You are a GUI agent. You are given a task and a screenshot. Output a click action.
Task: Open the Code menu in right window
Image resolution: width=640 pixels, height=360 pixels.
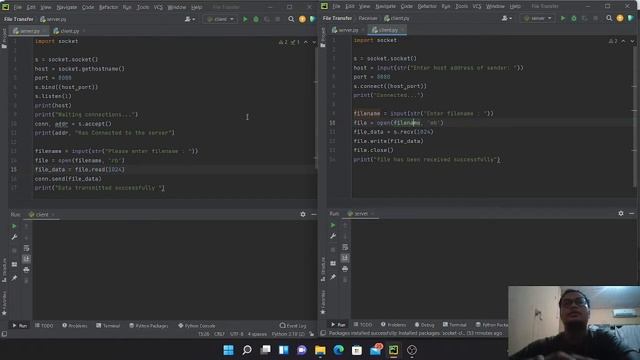(407, 7)
